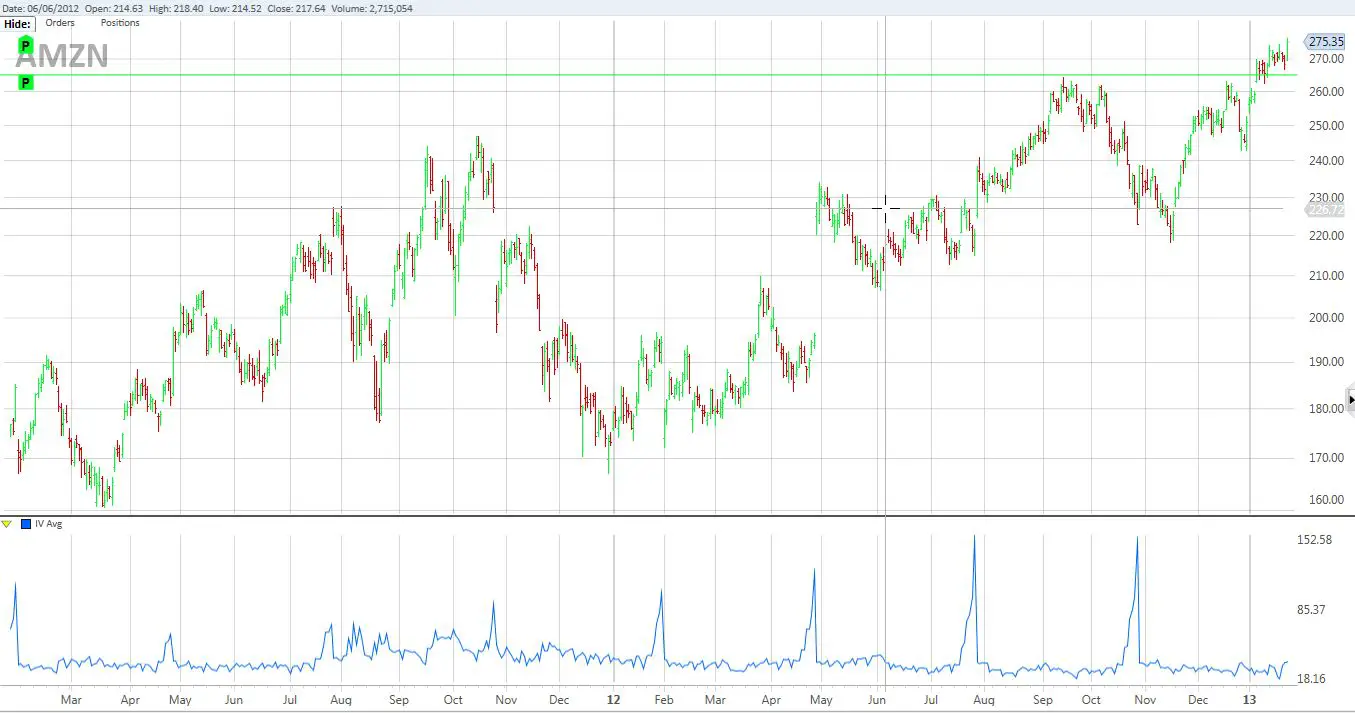
Task: Click the 226.72 crosshair price tag
Action: (1326, 210)
